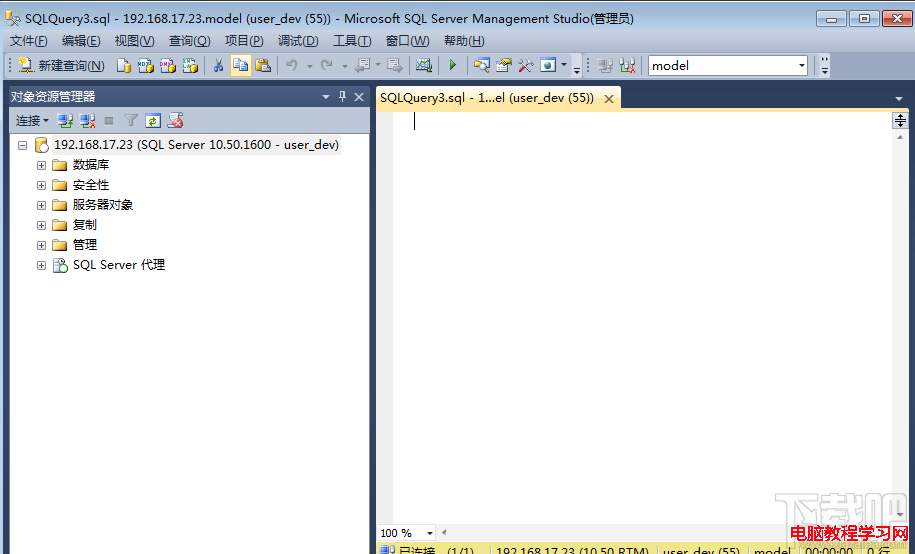
Task: Click the Activity Monitor icon
Action: coord(424,65)
